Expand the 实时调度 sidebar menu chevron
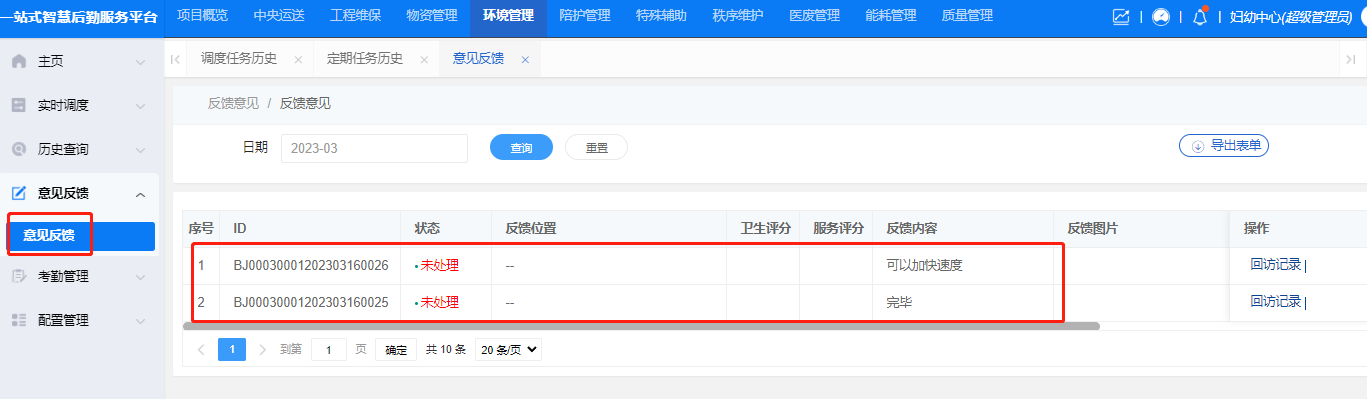This screenshot has height=399, width=1367. (x=140, y=105)
